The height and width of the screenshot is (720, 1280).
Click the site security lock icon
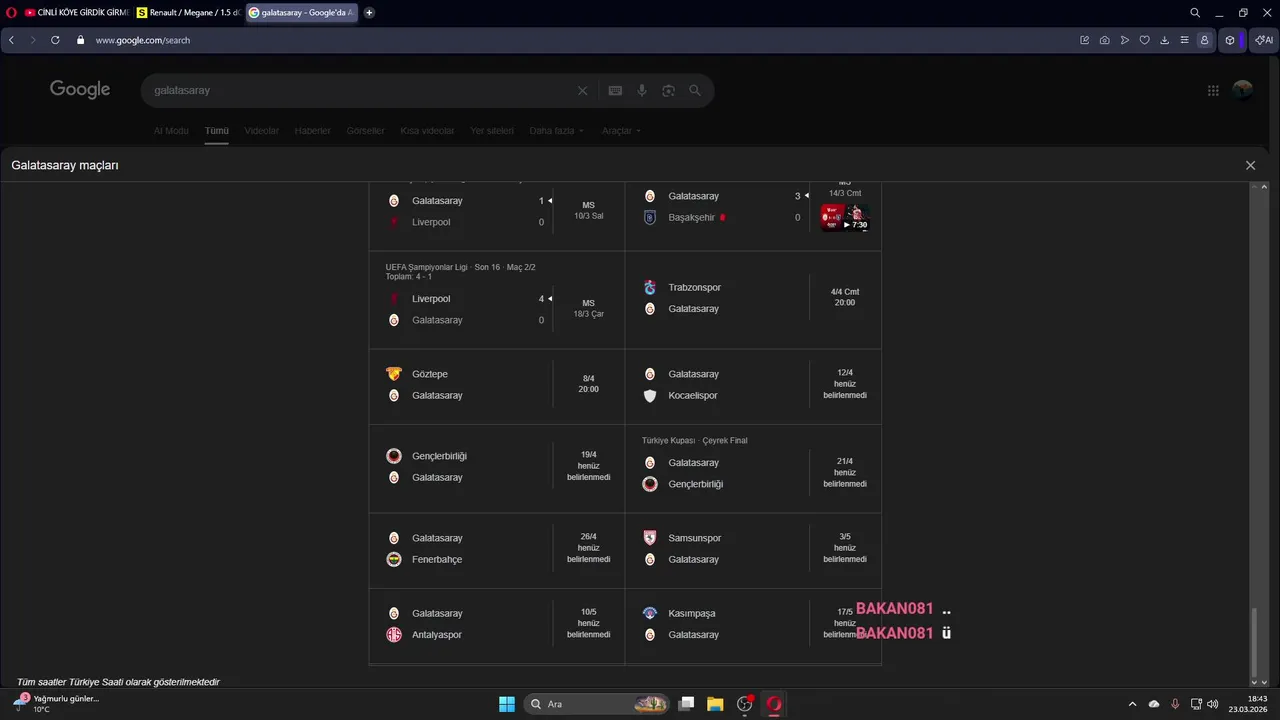[x=81, y=40]
